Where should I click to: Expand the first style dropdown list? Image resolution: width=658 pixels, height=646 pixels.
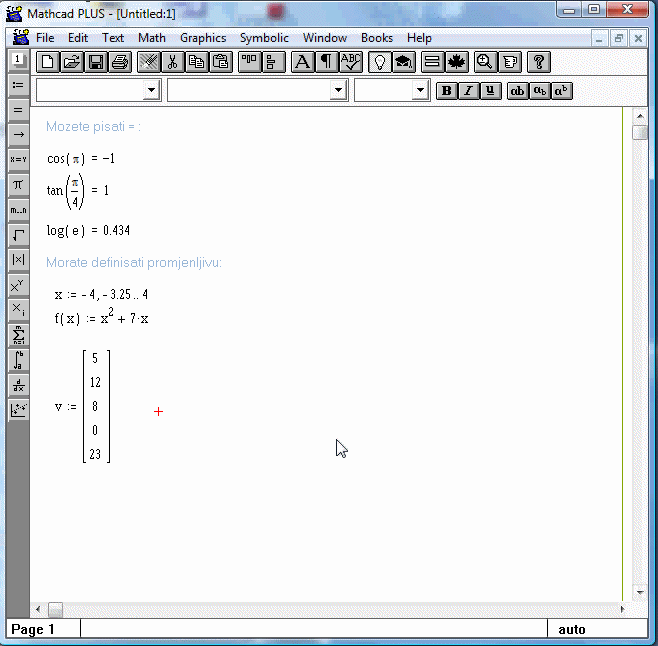151,91
